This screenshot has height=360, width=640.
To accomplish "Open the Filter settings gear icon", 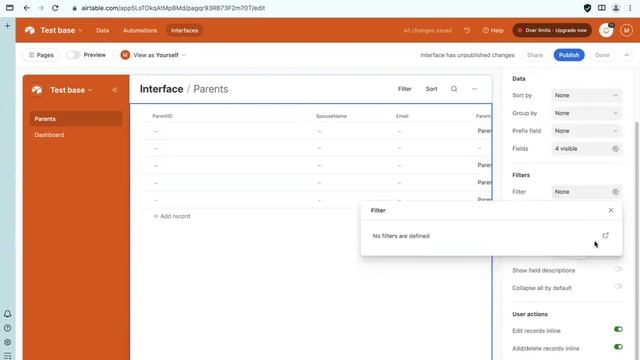I will pyautogui.click(x=616, y=191).
